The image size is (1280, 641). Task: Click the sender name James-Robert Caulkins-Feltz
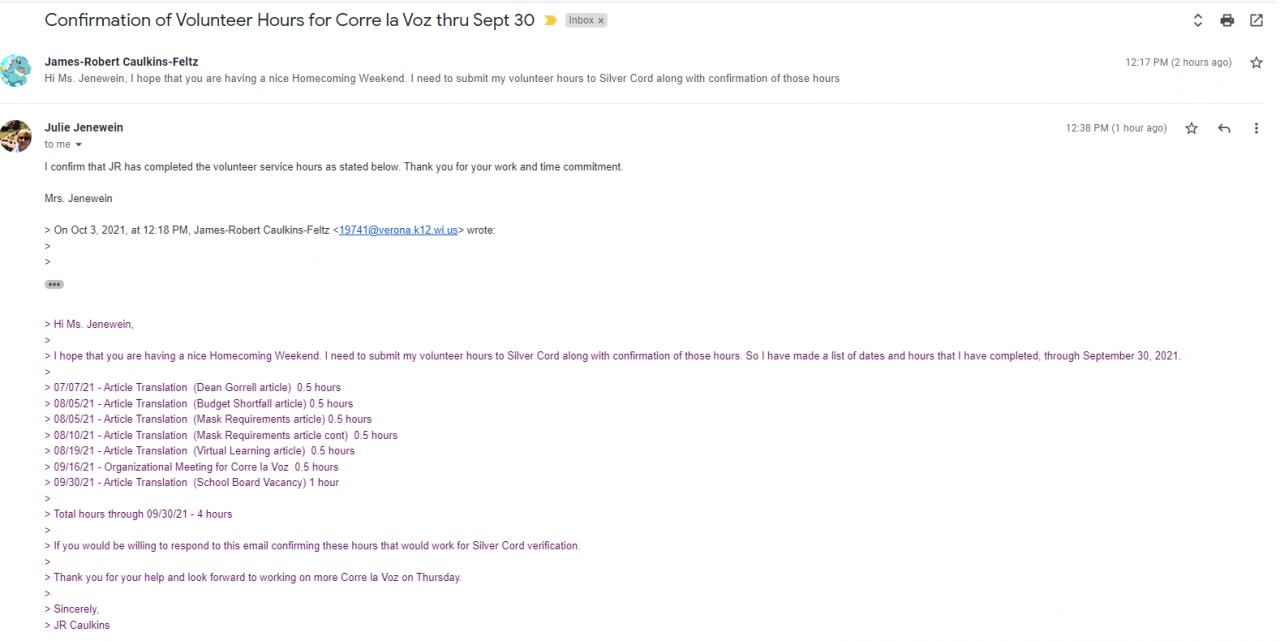point(121,62)
